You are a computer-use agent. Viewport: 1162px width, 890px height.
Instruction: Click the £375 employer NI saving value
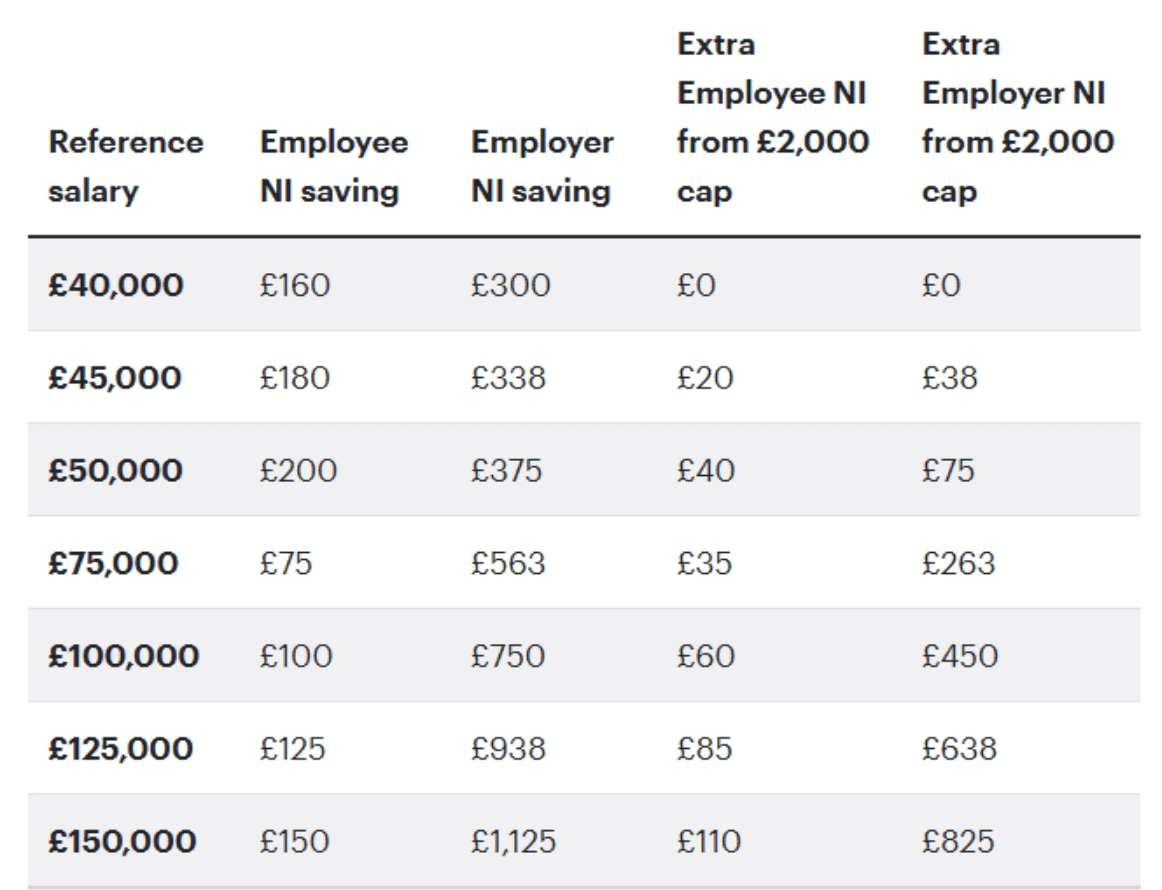pos(506,471)
